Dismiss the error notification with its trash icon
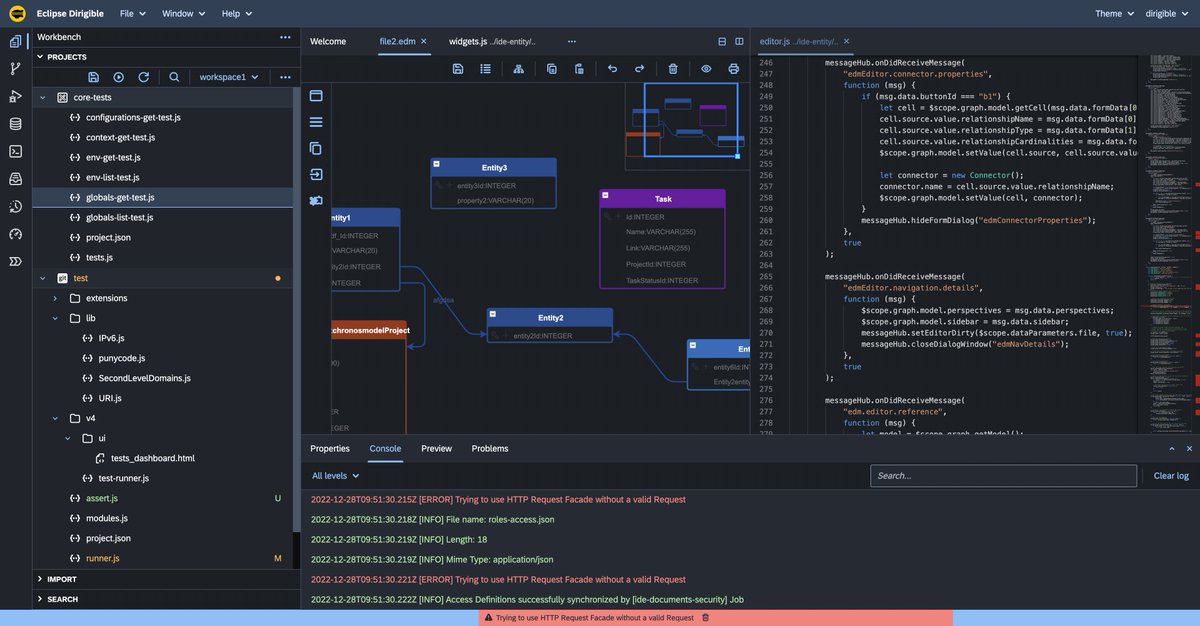The width and height of the screenshot is (1200, 626). pos(705,618)
